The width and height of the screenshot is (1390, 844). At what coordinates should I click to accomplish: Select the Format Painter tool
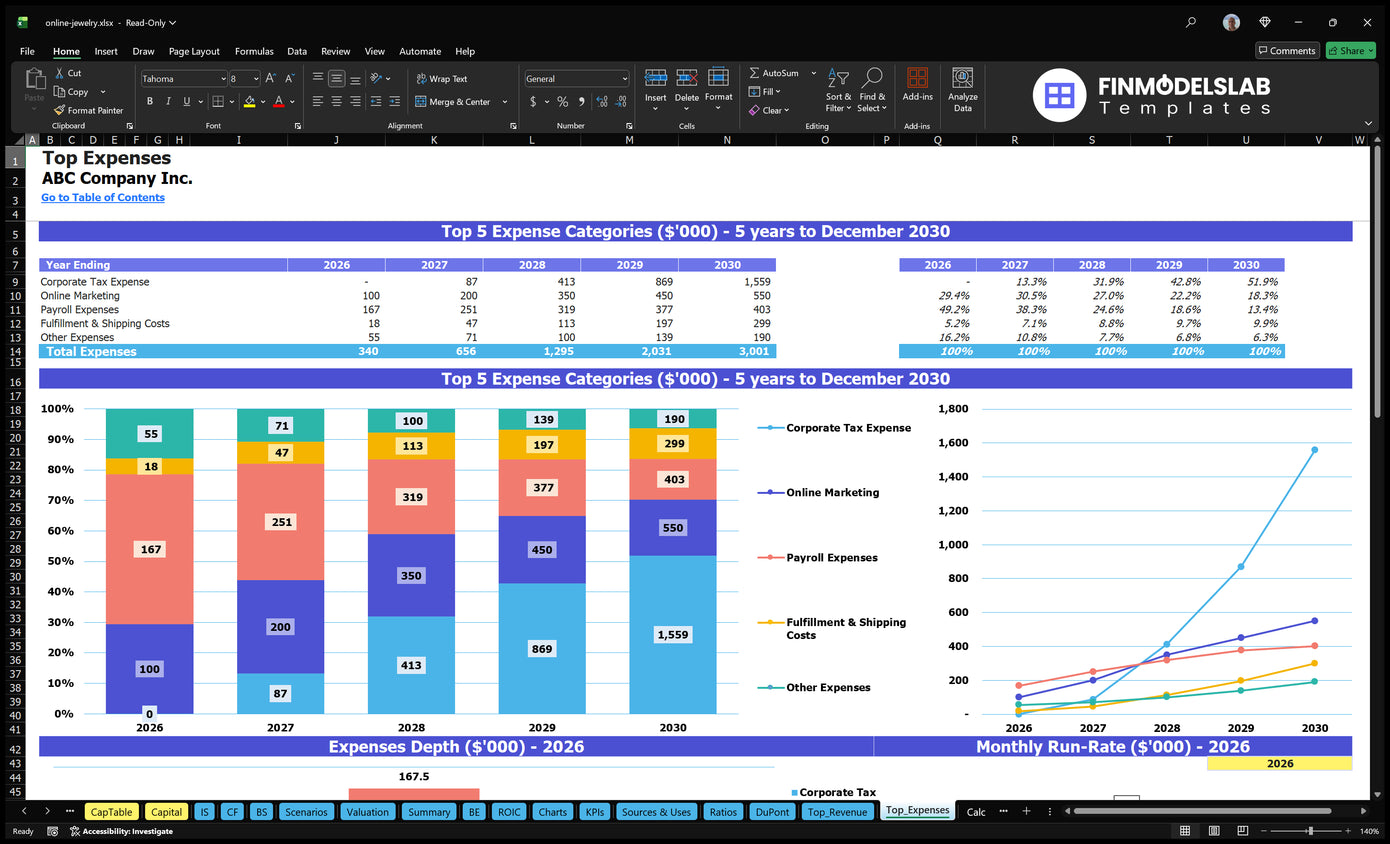pos(89,110)
